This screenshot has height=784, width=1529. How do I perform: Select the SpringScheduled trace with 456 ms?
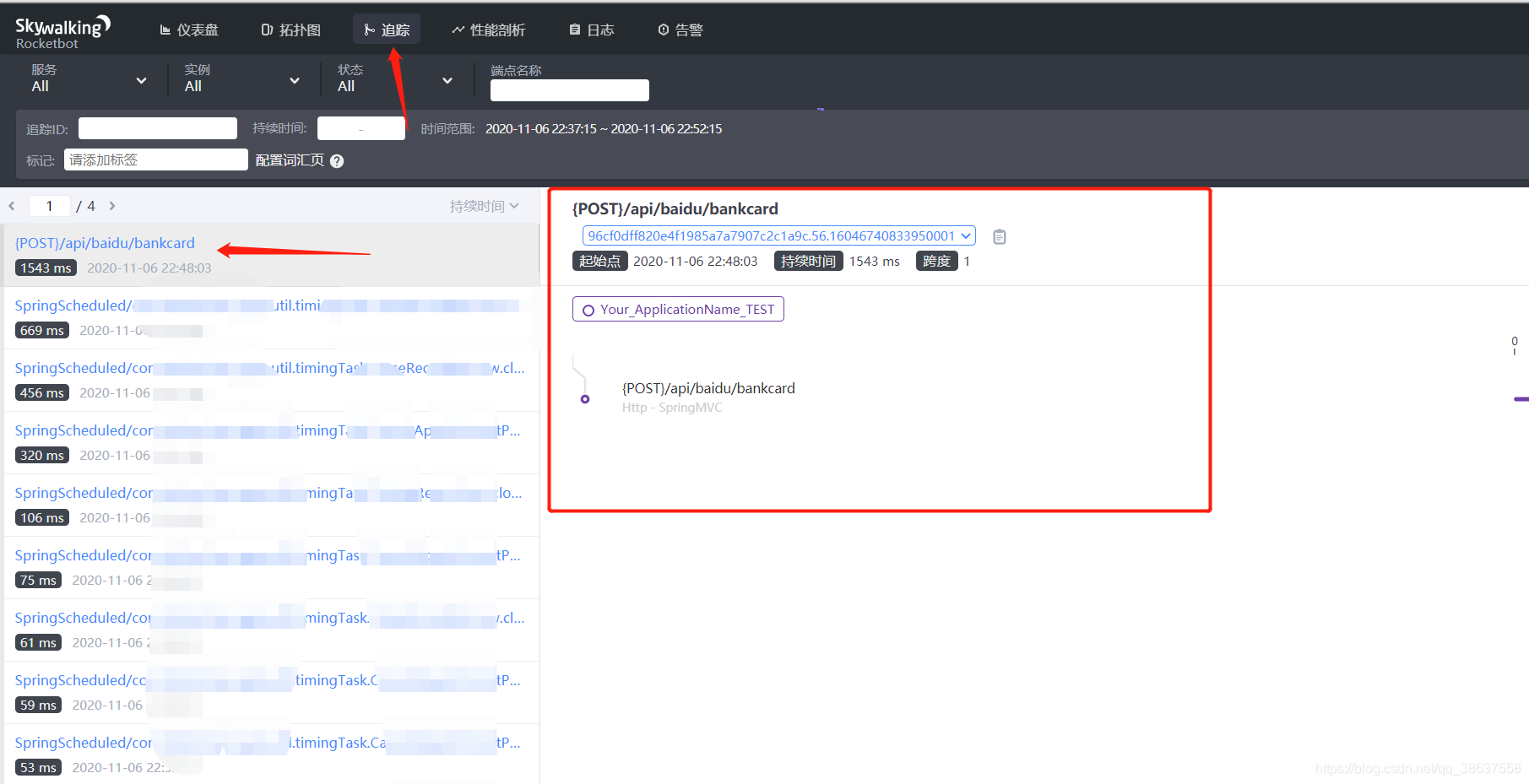coord(272,380)
